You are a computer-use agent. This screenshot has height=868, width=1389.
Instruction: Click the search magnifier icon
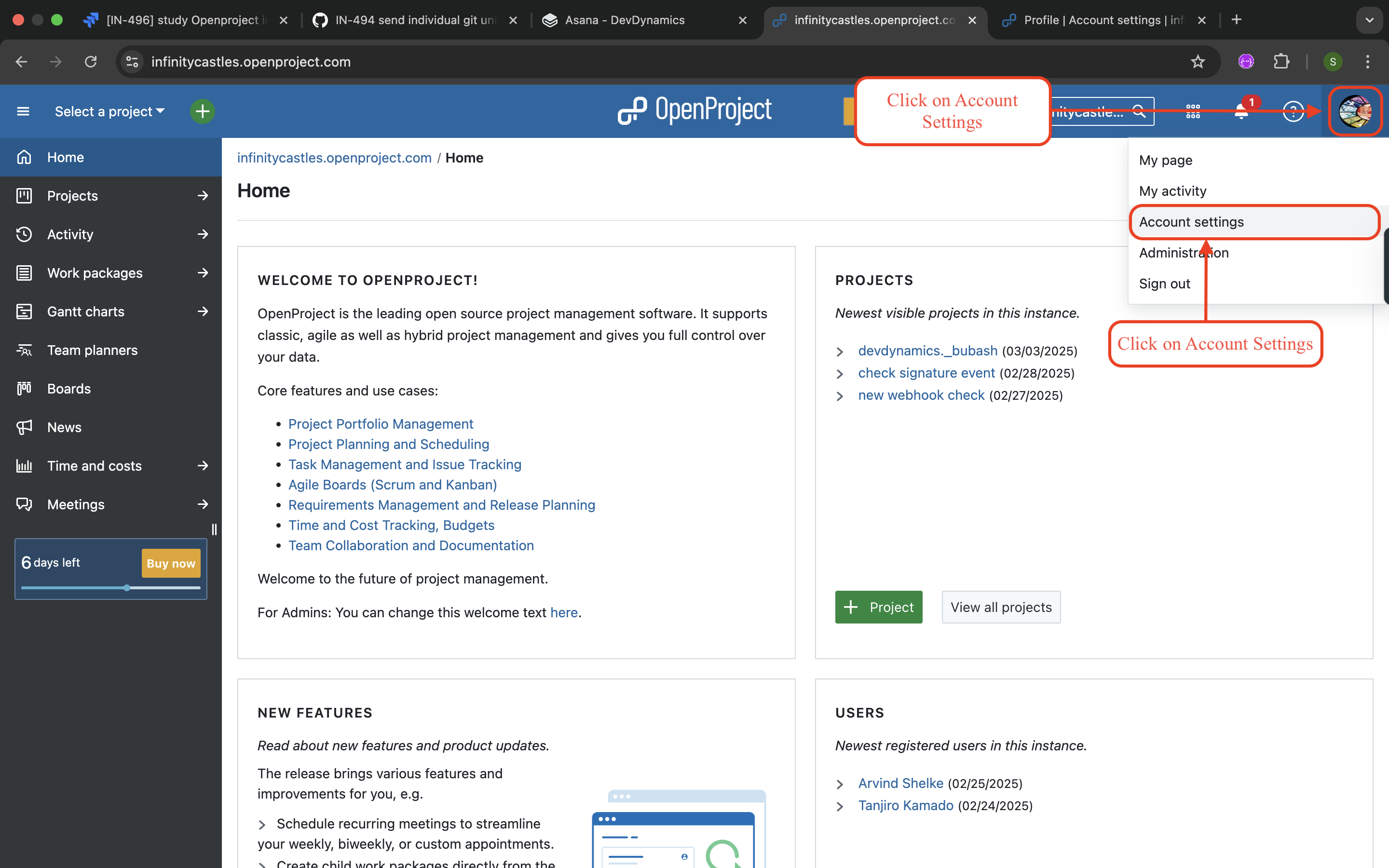1139,111
